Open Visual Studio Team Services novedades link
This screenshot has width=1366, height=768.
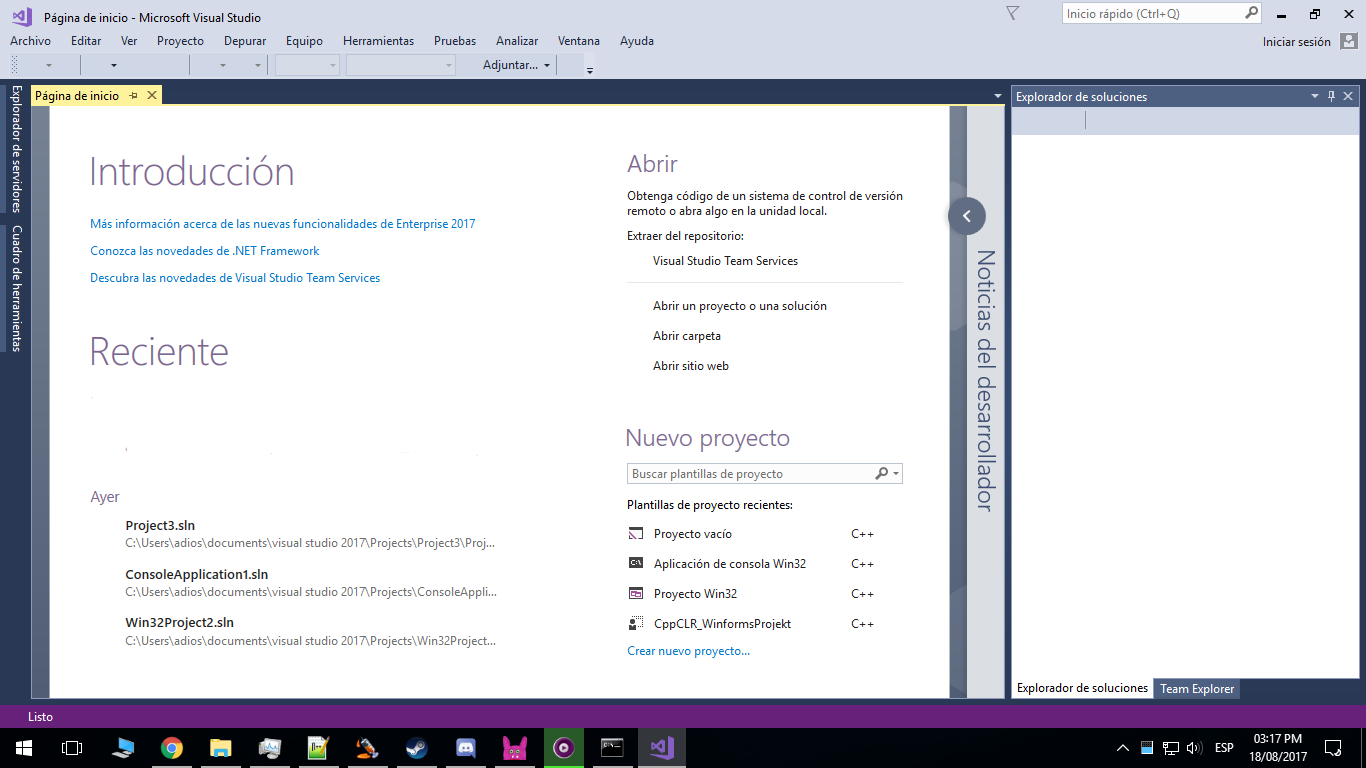pos(235,278)
